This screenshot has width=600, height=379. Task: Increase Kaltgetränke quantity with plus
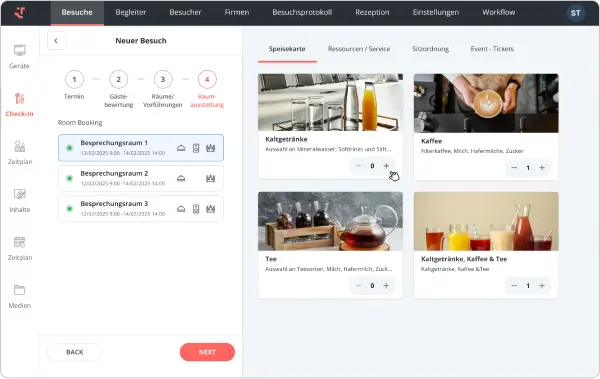(x=386, y=166)
